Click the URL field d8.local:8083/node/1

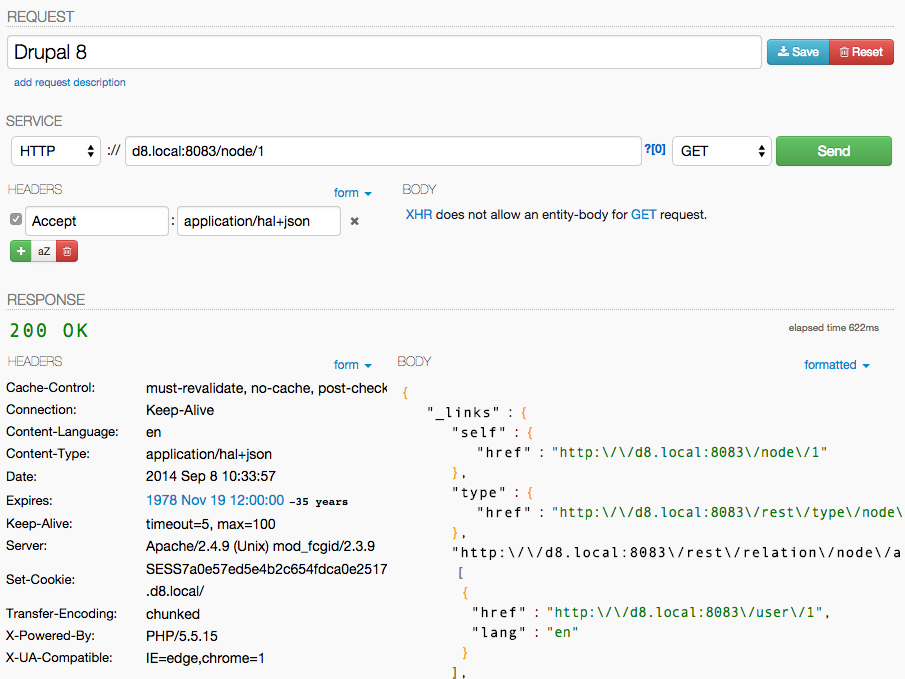(x=383, y=151)
